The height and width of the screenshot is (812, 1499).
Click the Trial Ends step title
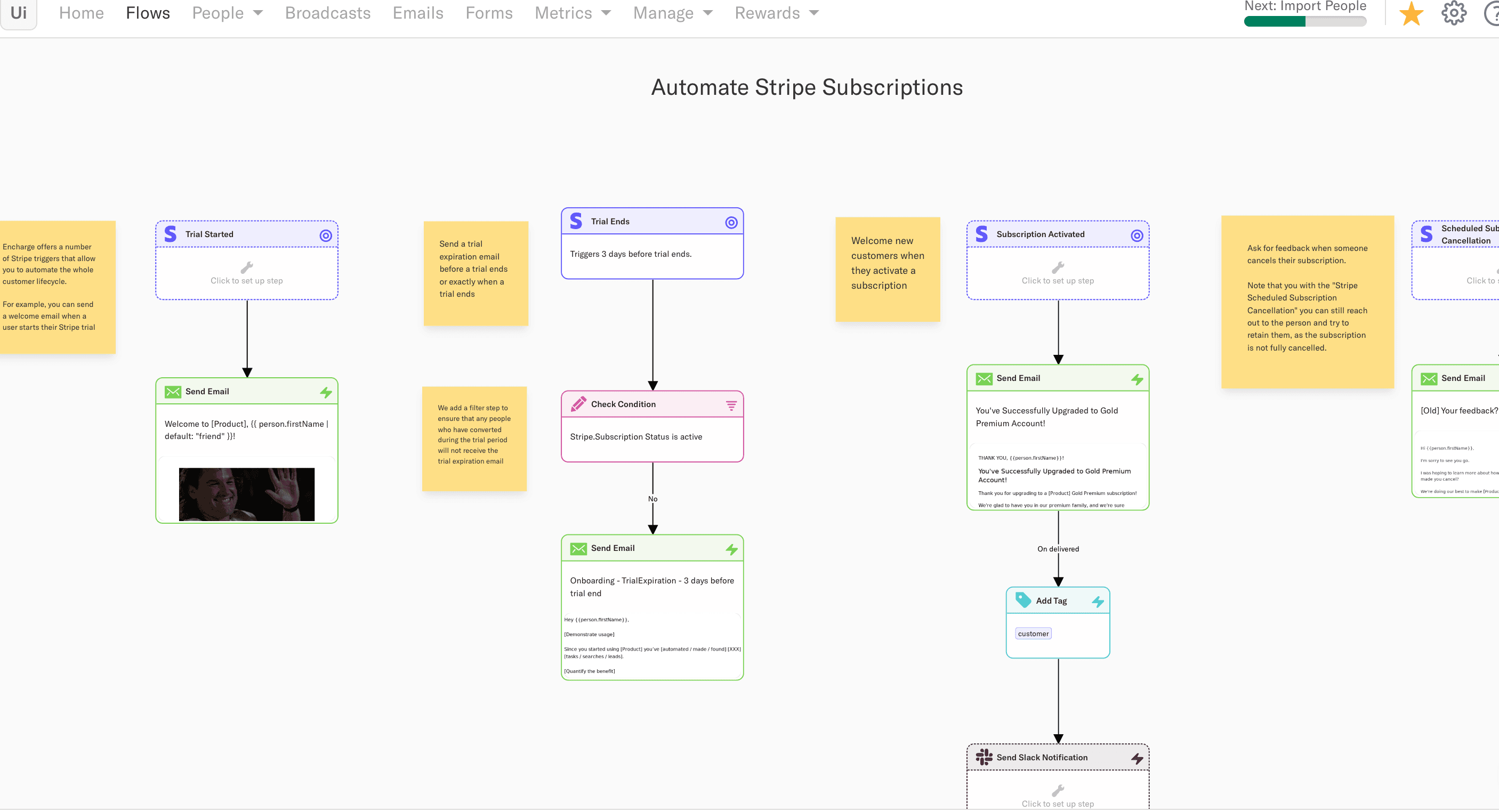[x=610, y=221]
